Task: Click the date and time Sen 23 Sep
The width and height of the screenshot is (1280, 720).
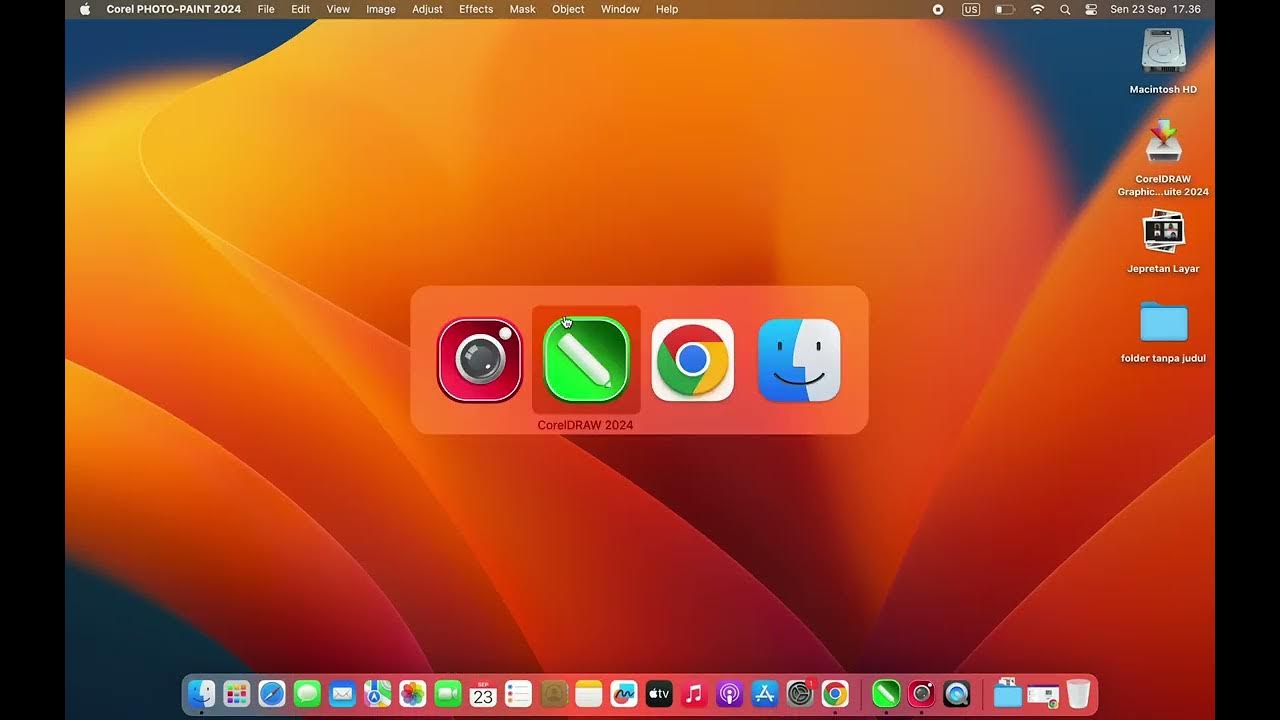Action: [x=1156, y=9]
